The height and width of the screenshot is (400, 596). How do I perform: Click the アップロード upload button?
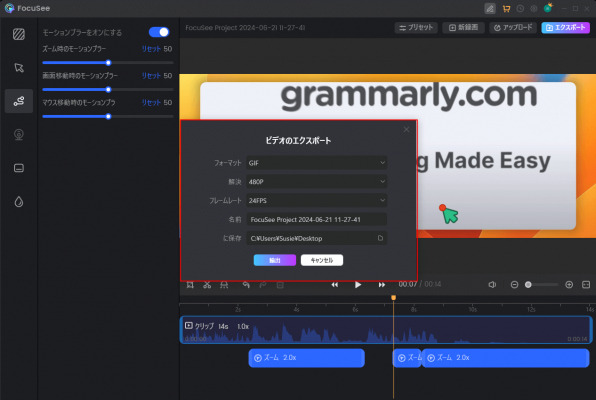click(513, 28)
